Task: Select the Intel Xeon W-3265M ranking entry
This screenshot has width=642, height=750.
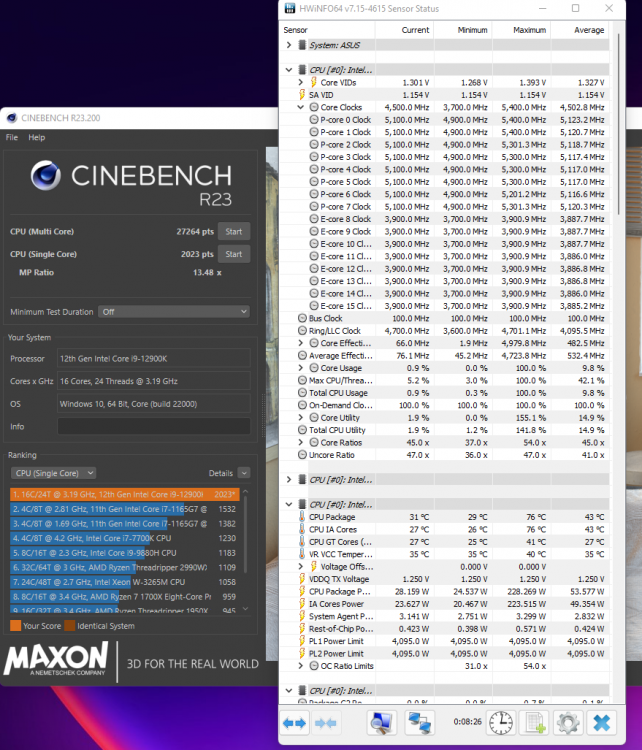Action: [124, 582]
